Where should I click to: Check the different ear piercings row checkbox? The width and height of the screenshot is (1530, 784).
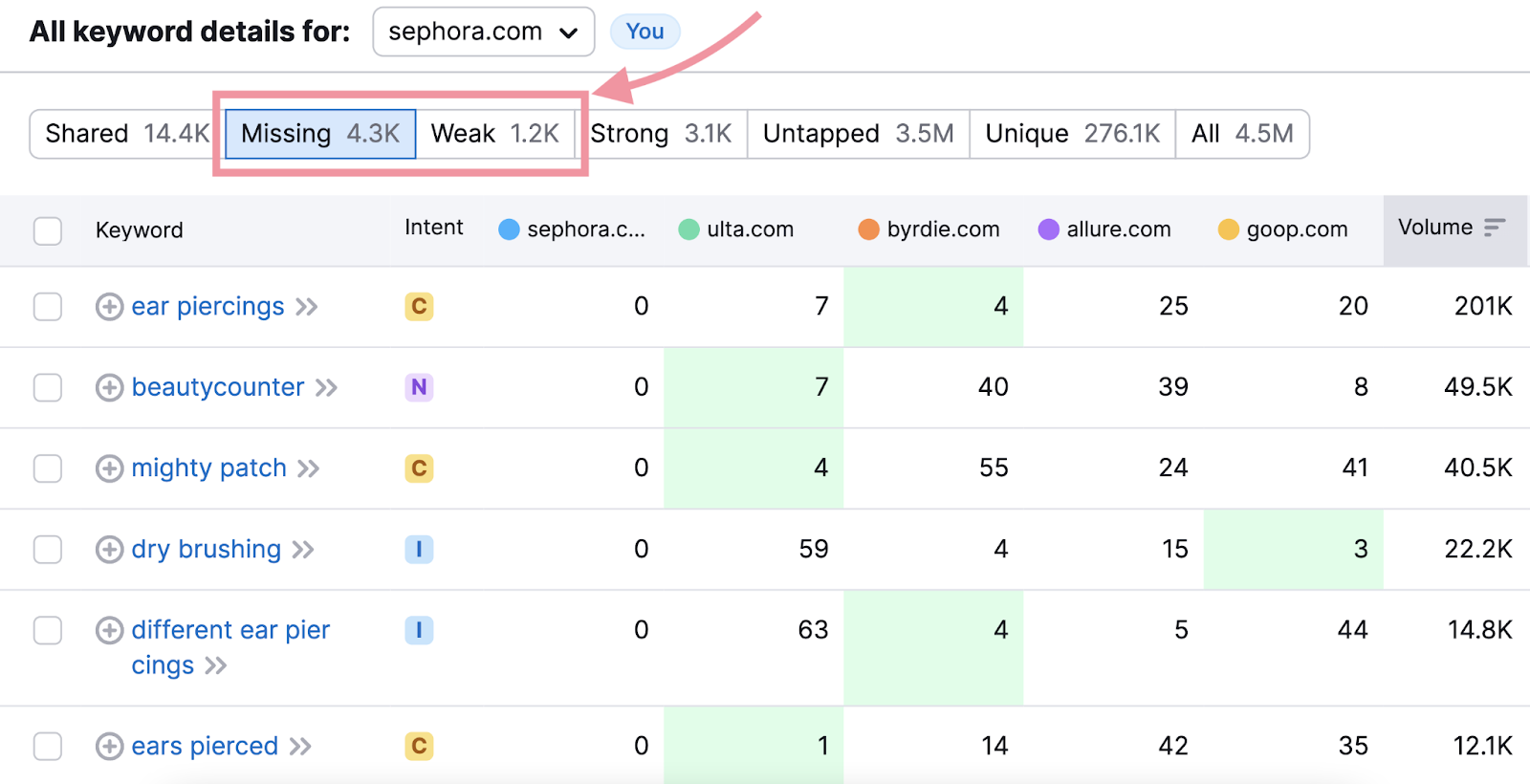[x=48, y=630]
